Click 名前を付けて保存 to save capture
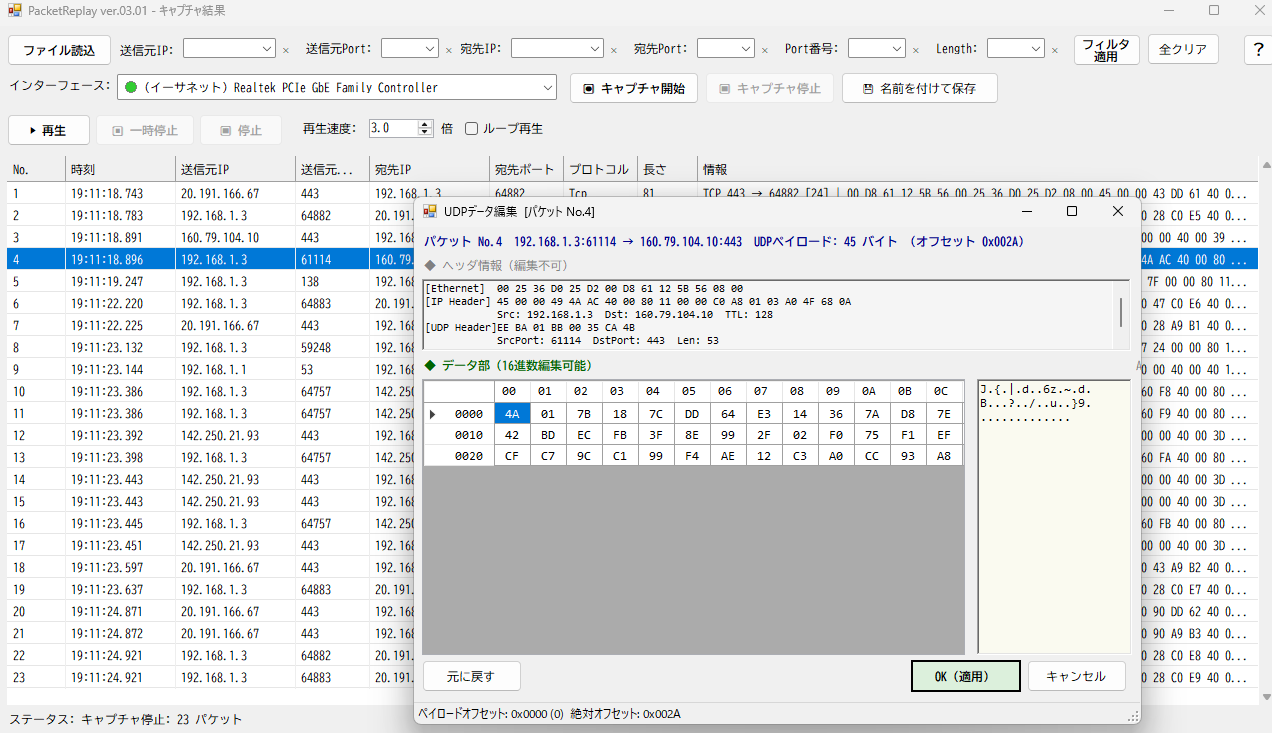The width and height of the screenshot is (1272, 733). point(920,88)
